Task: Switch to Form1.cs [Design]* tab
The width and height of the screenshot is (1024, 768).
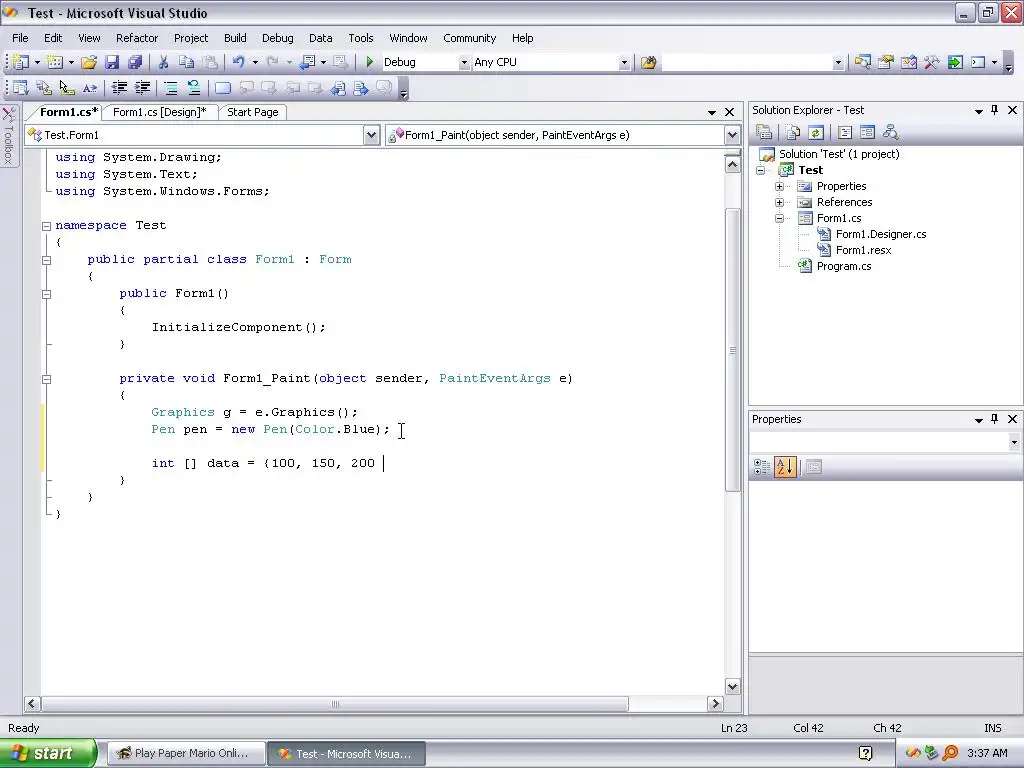Action: tap(159, 112)
